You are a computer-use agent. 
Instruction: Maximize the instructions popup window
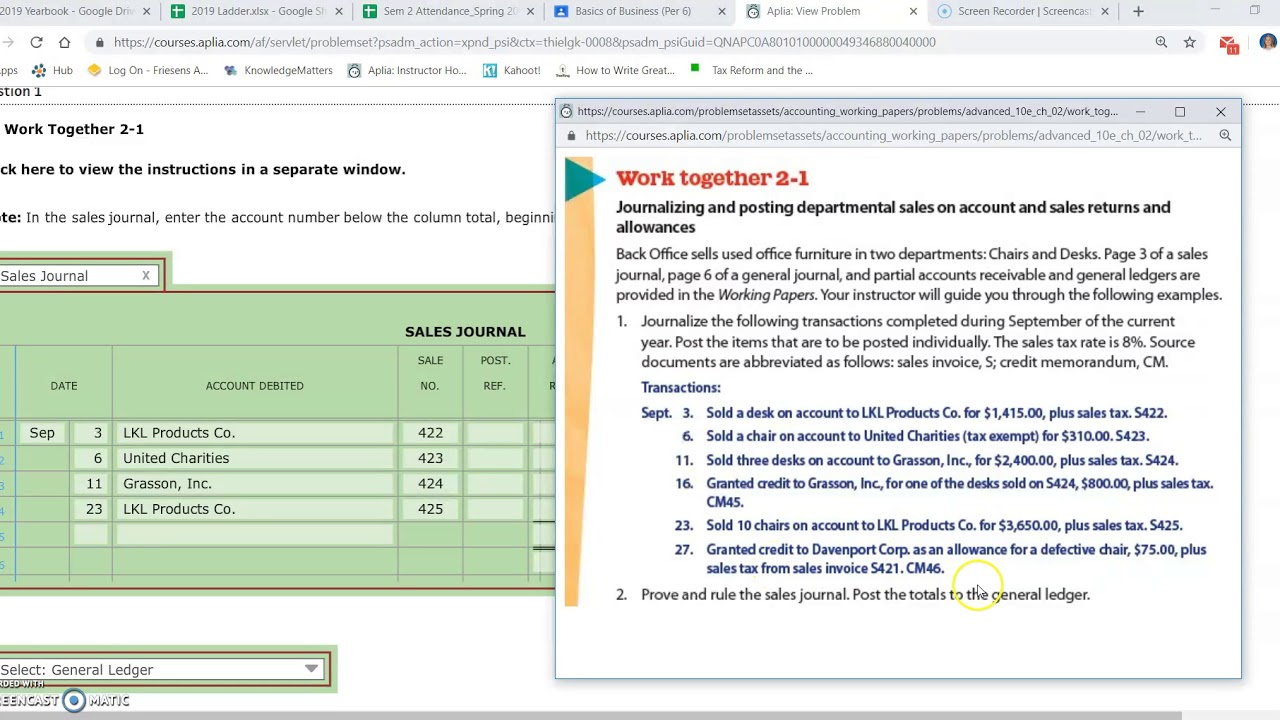point(1180,111)
